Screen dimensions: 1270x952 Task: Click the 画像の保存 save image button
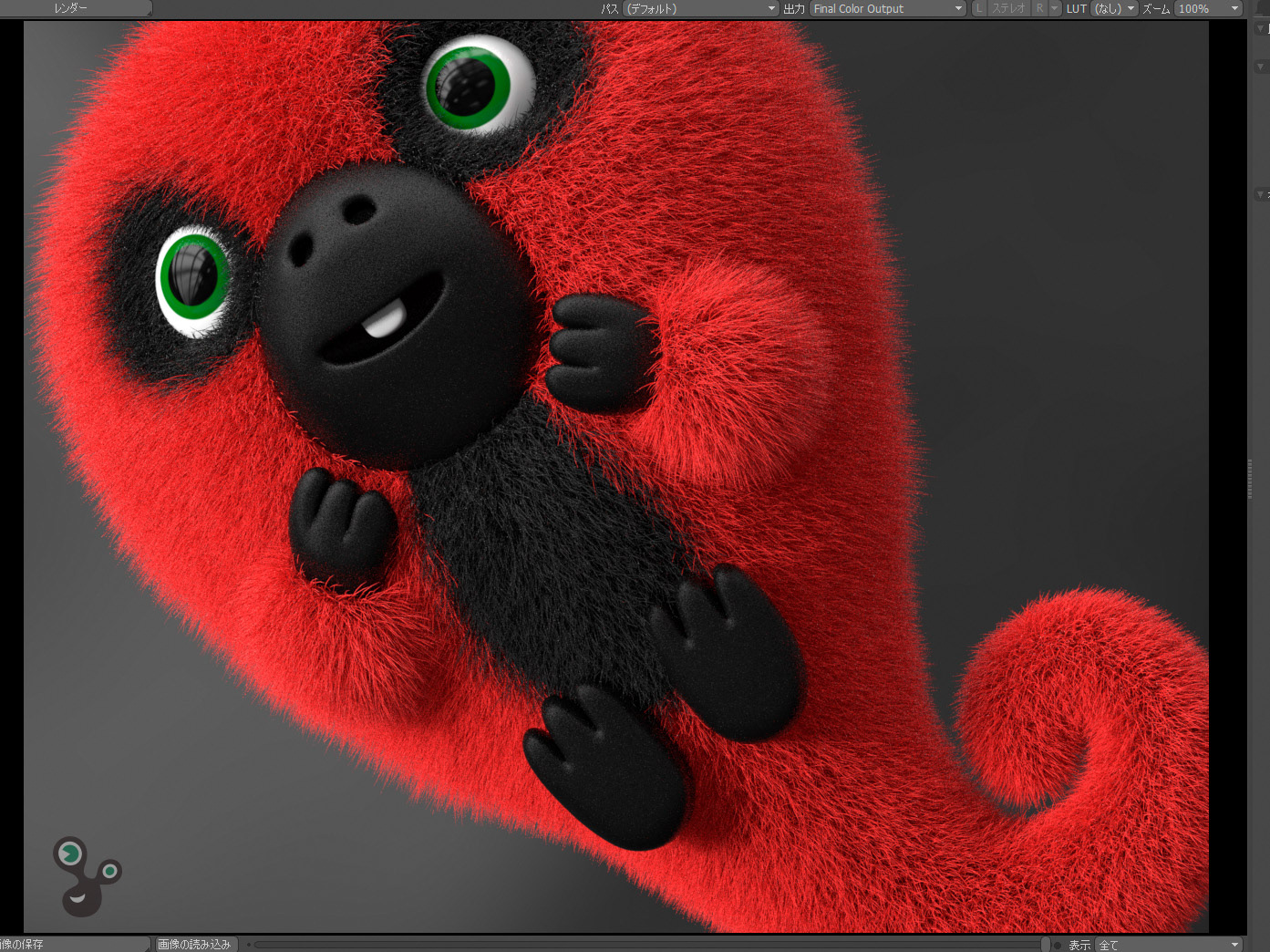point(73,945)
